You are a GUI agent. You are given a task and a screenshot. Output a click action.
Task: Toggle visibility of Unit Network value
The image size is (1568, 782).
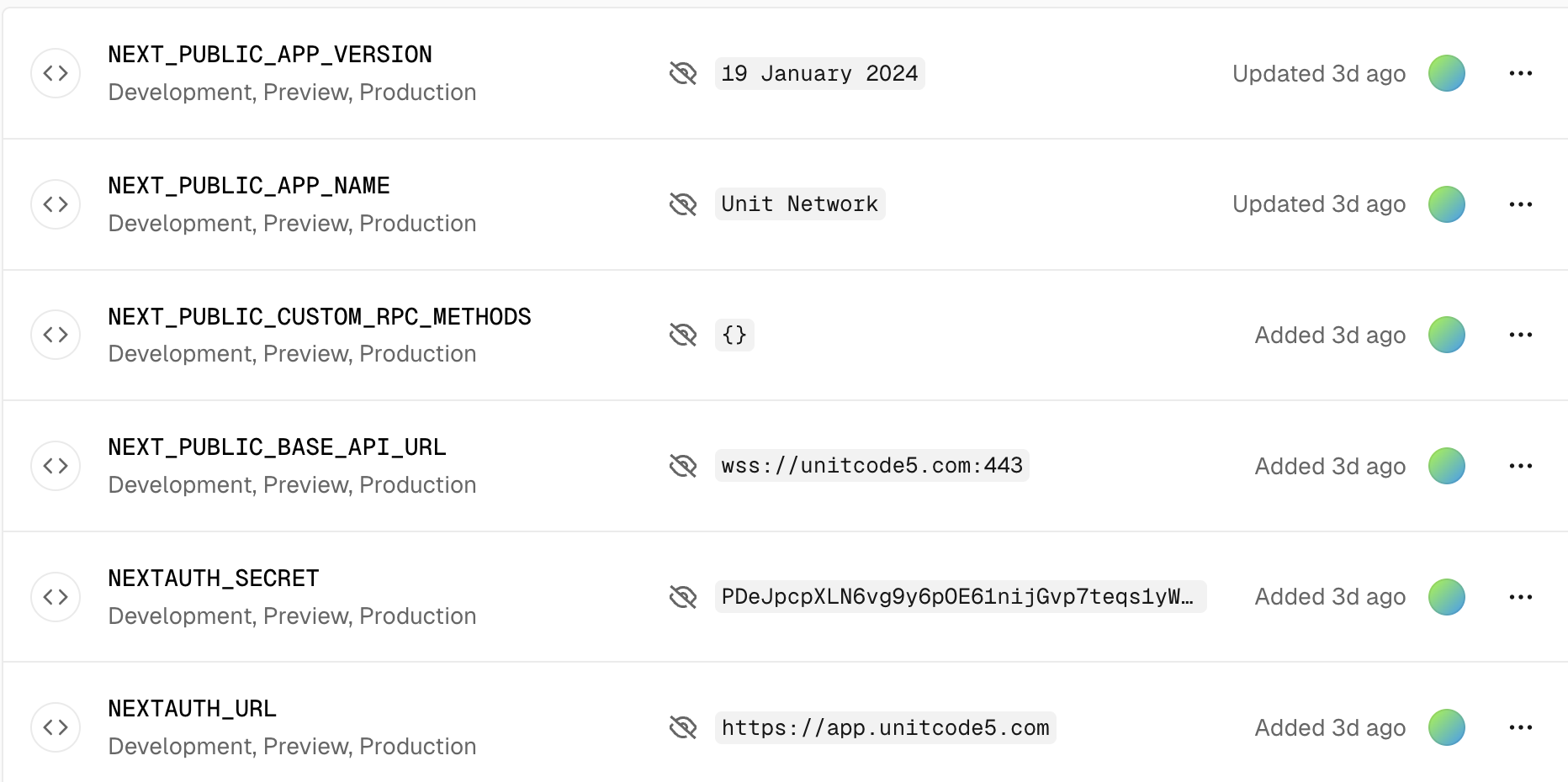tap(683, 204)
